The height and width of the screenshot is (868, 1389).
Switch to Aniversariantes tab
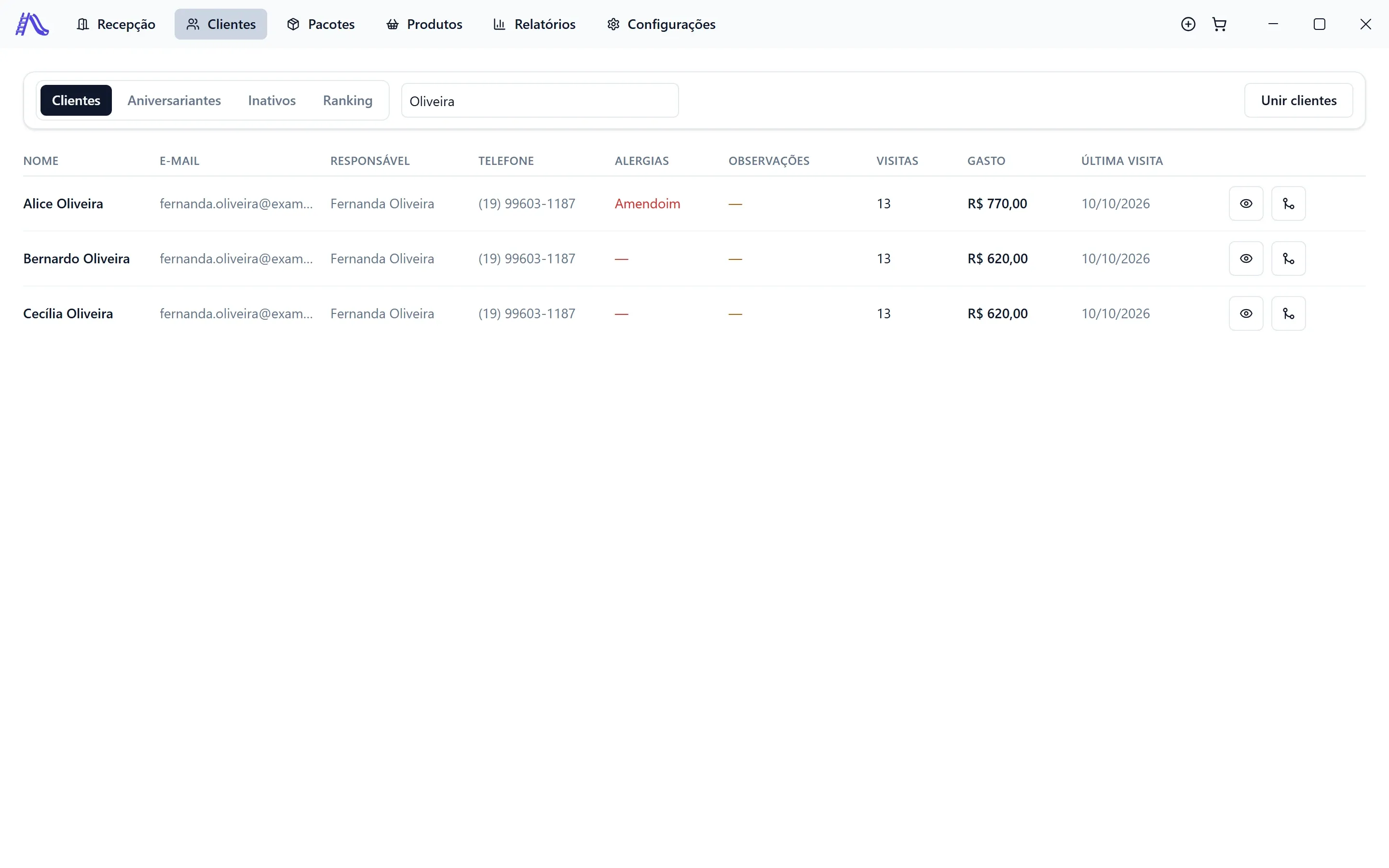[174, 100]
